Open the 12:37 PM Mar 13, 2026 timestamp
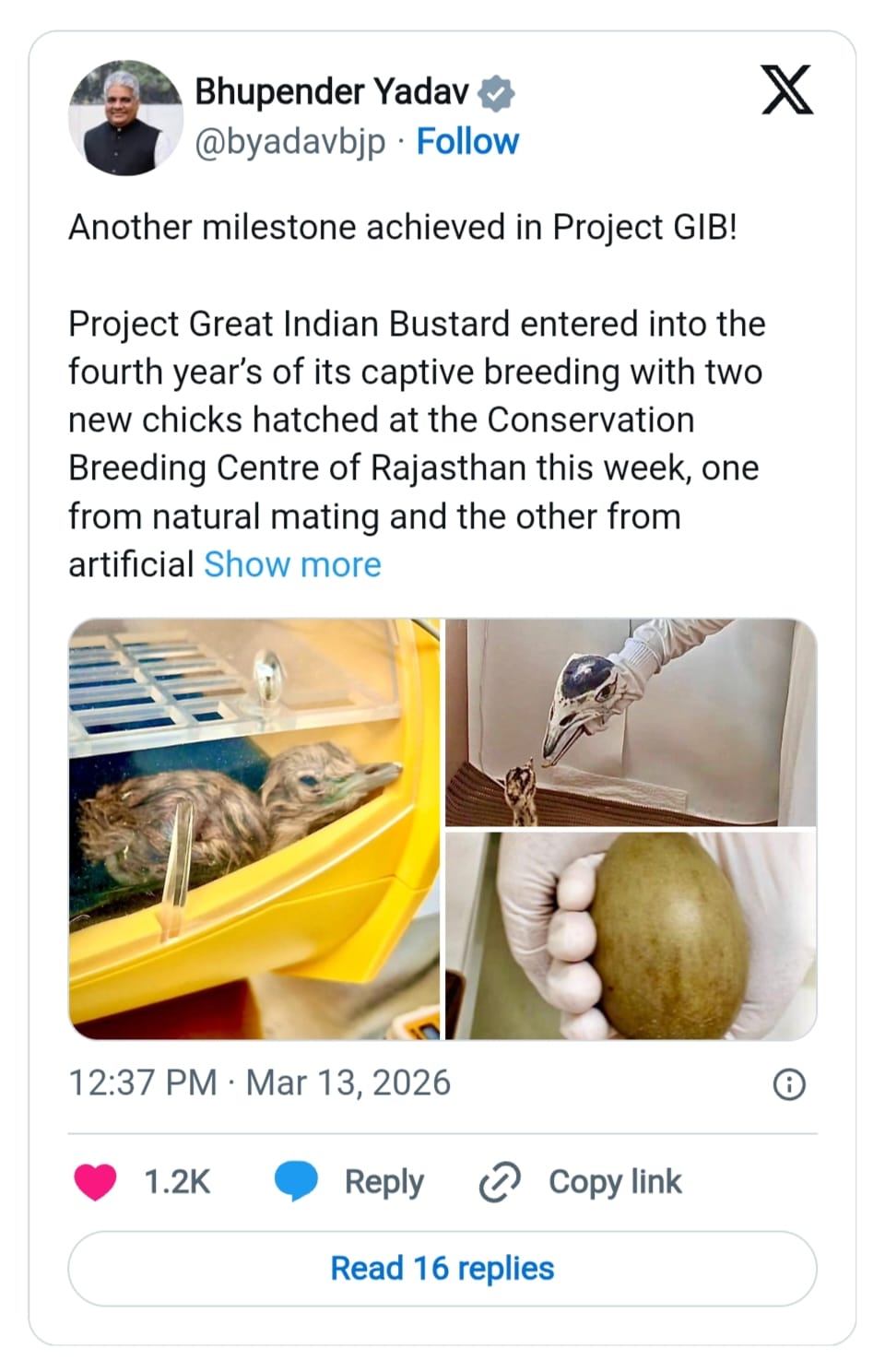The height and width of the screenshot is (1372, 885). 260,1082
